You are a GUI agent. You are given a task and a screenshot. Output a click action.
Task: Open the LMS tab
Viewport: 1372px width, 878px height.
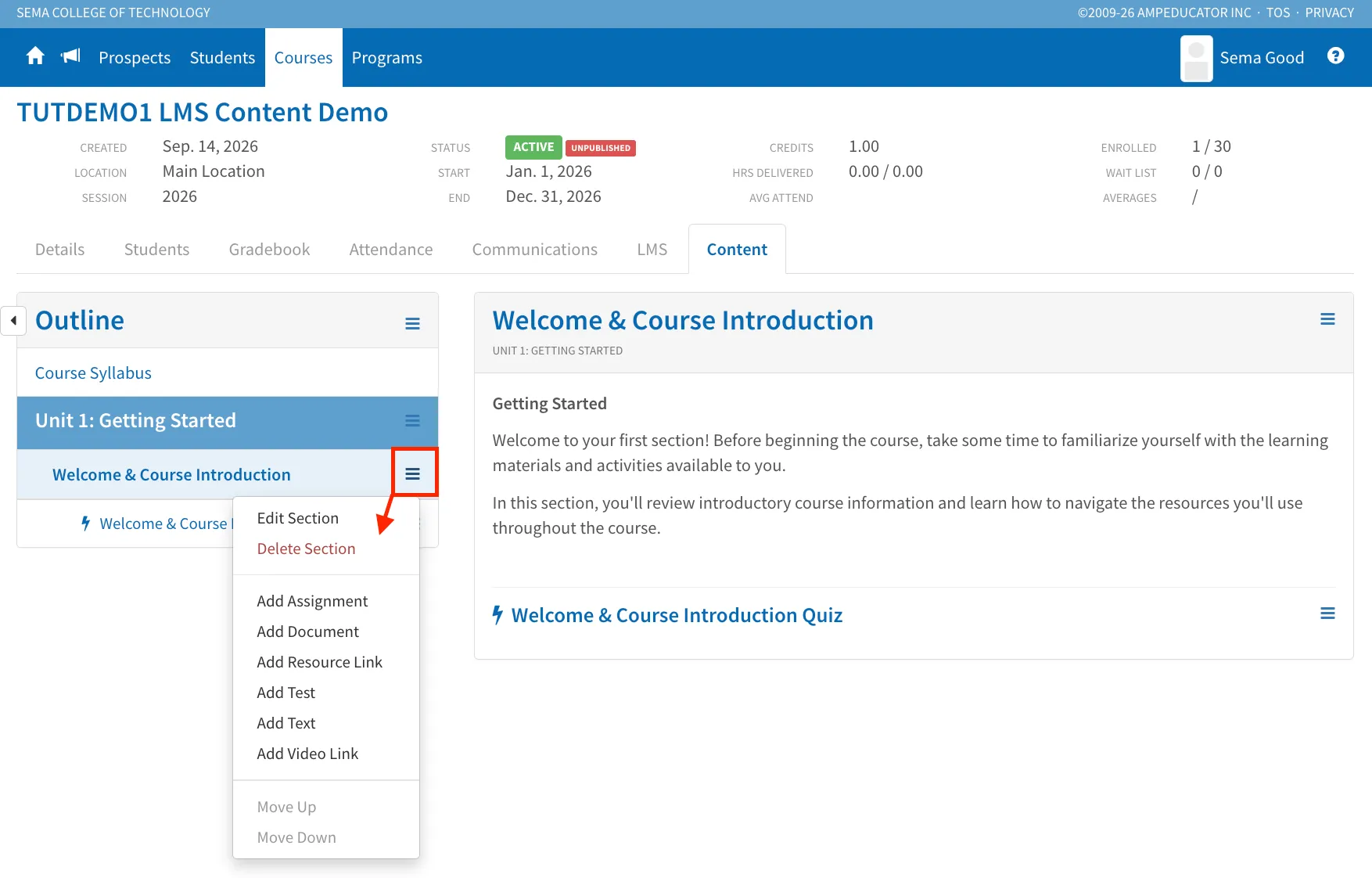(x=652, y=250)
